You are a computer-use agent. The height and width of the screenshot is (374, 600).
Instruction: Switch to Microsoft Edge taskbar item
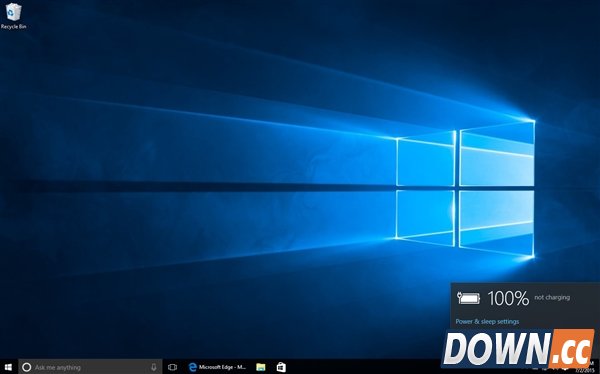tap(217, 367)
